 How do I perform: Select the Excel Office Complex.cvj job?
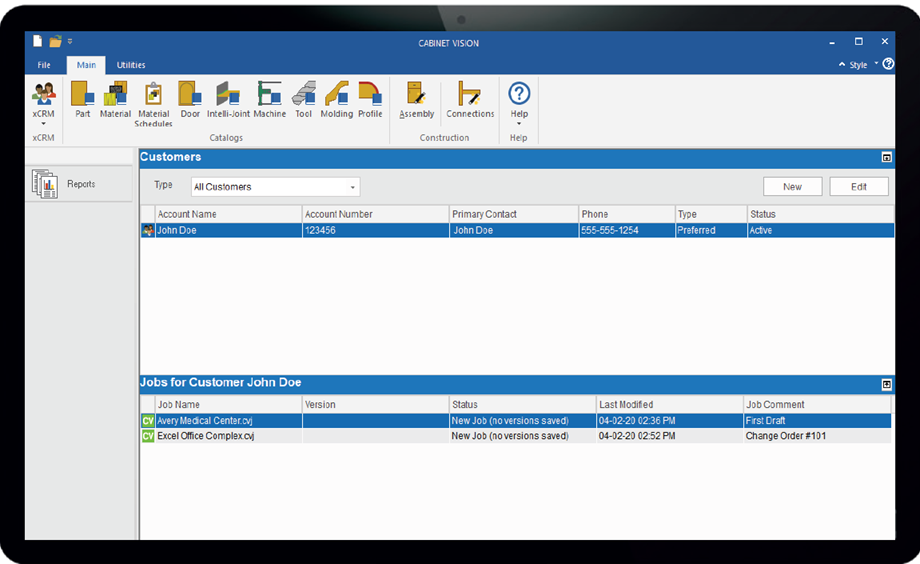[x=205, y=437]
